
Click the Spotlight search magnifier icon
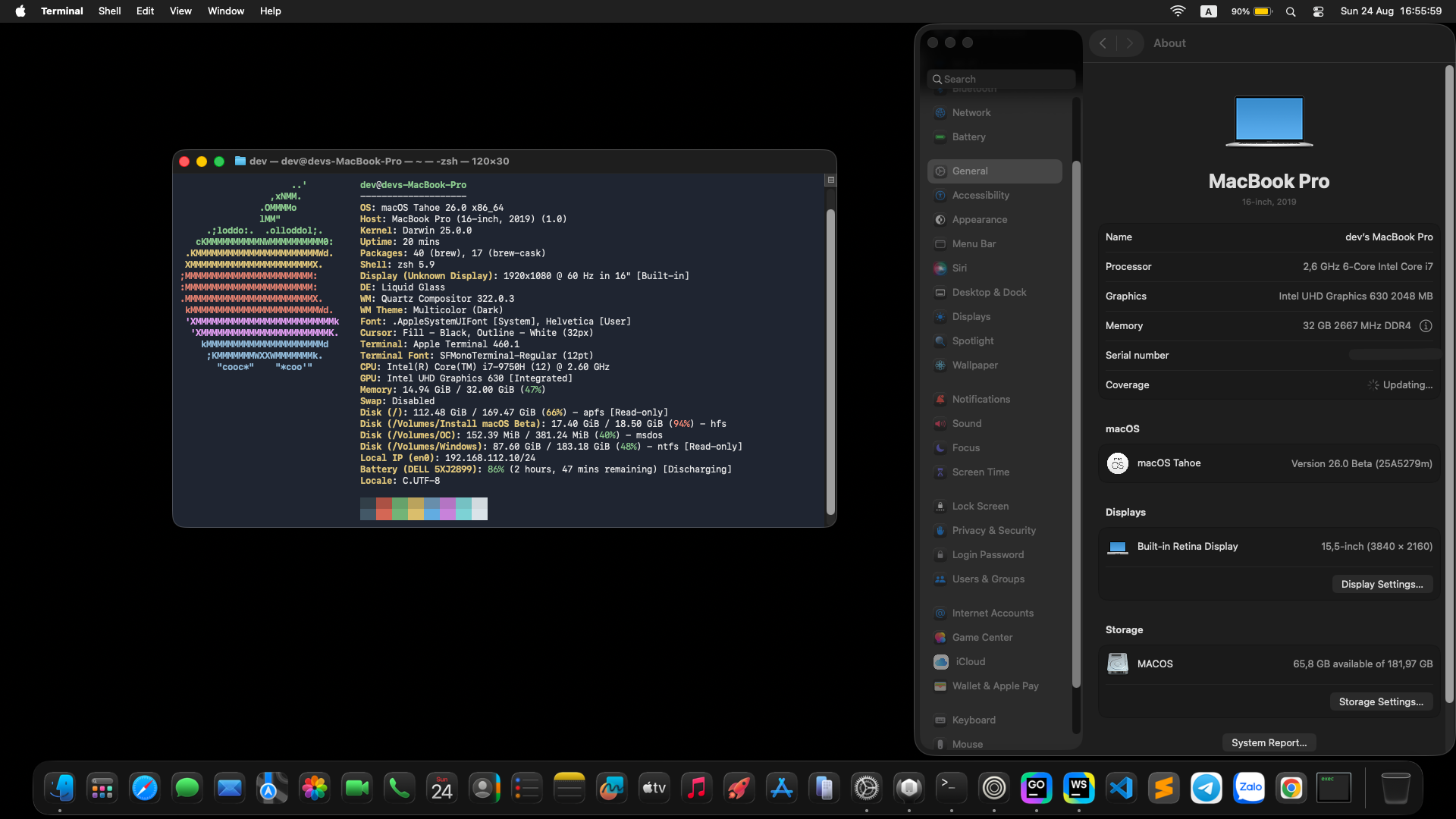(x=1291, y=11)
